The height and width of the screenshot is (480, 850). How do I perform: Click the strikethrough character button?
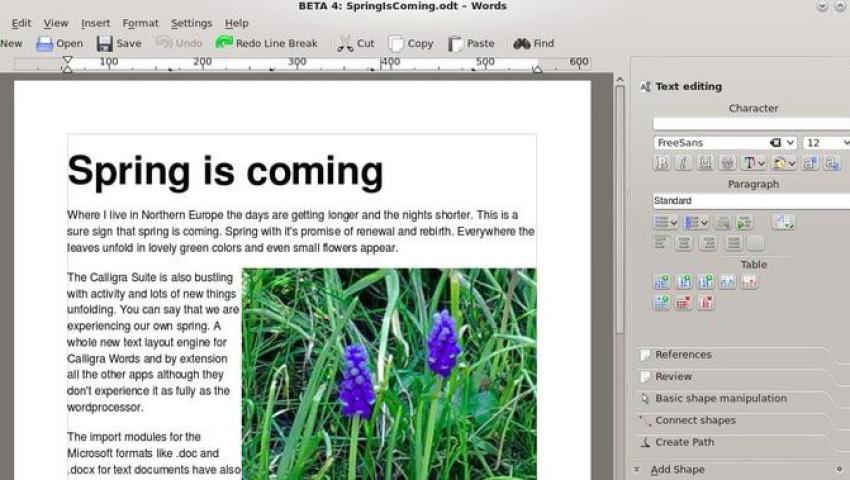pyautogui.click(x=728, y=163)
